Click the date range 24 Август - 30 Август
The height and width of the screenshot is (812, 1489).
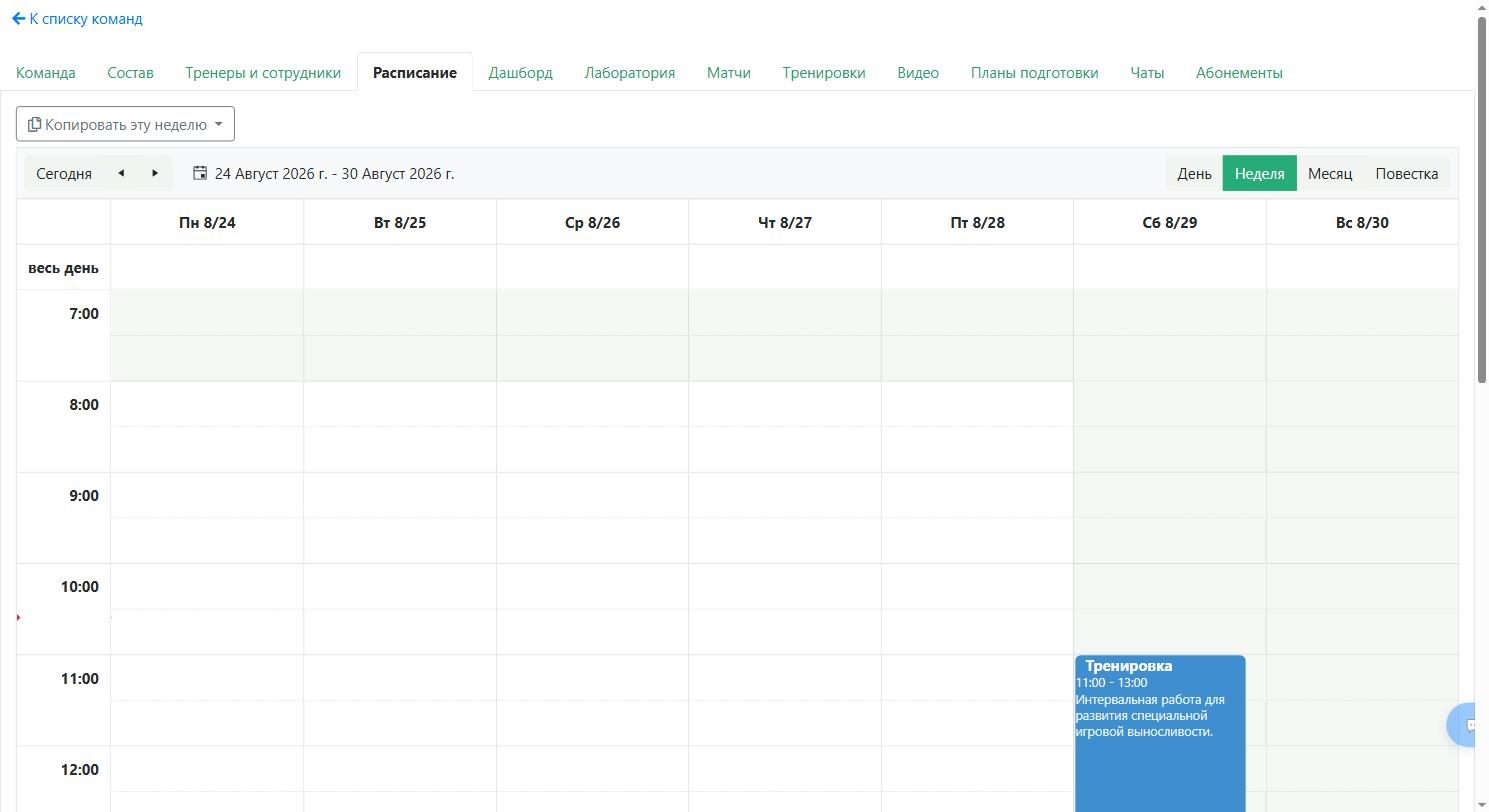[334, 173]
